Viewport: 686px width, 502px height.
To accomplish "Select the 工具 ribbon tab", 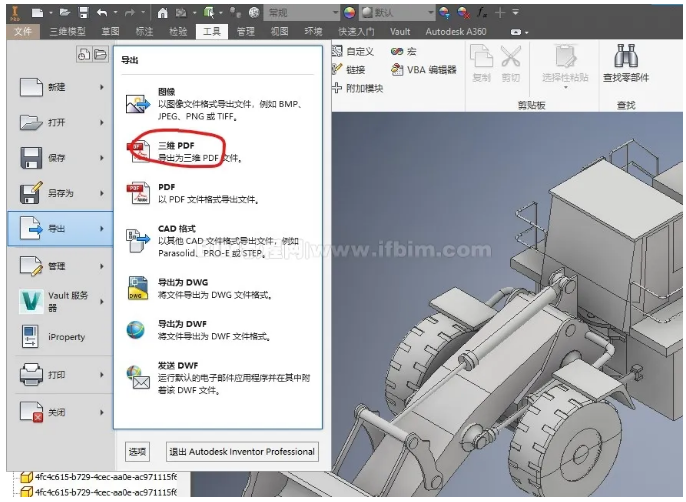I will [212, 32].
